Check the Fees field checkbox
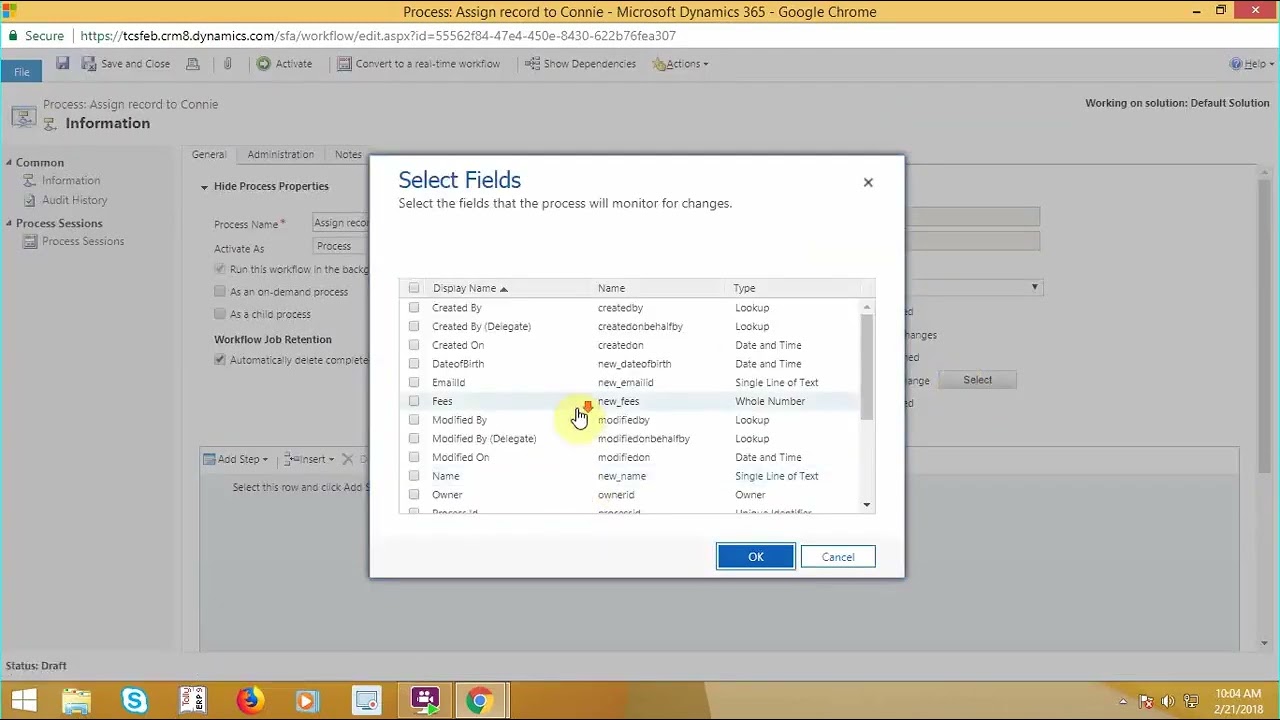The image size is (1280, 720). 414,401
